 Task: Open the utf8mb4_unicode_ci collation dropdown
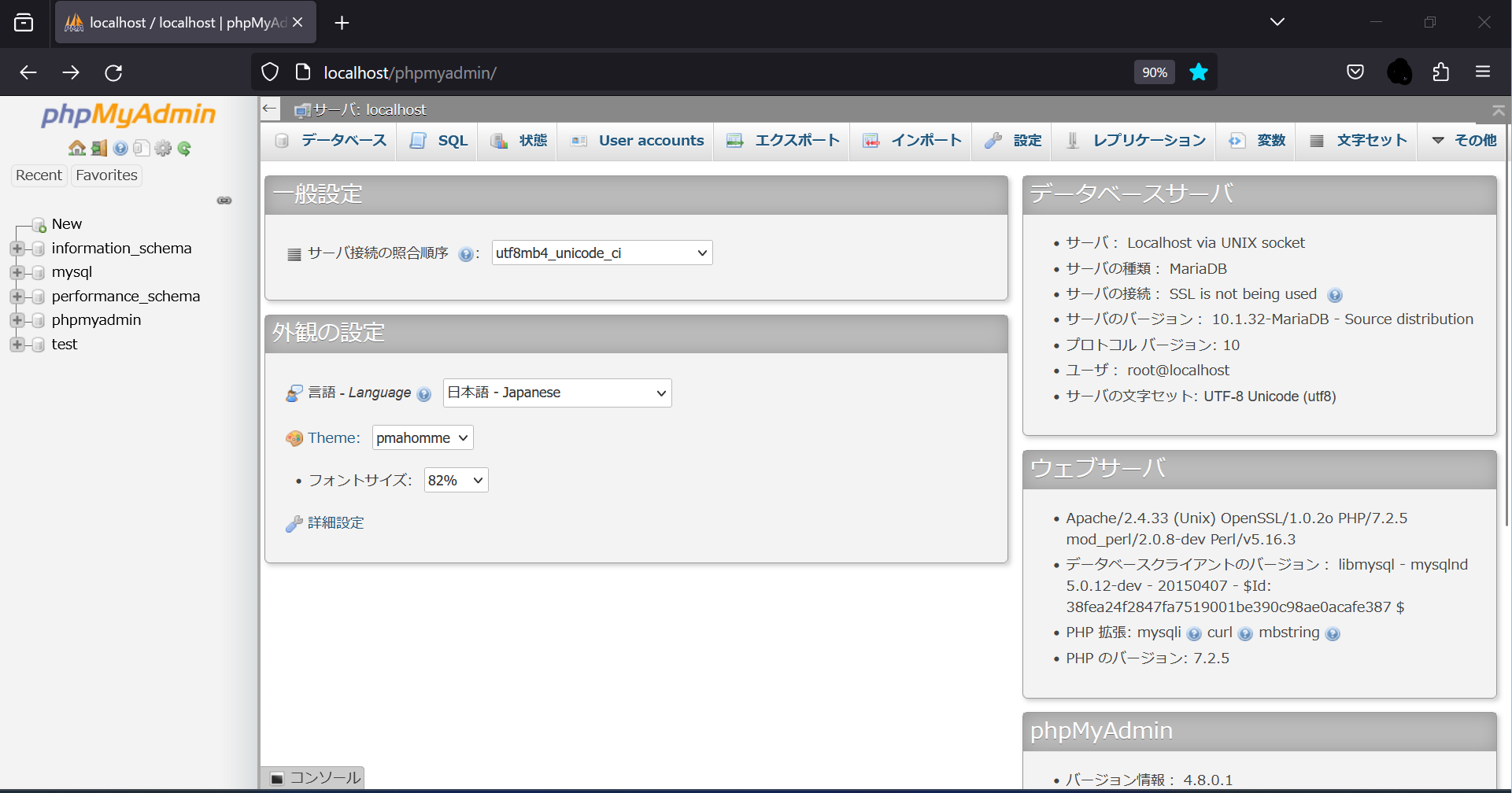602,253
